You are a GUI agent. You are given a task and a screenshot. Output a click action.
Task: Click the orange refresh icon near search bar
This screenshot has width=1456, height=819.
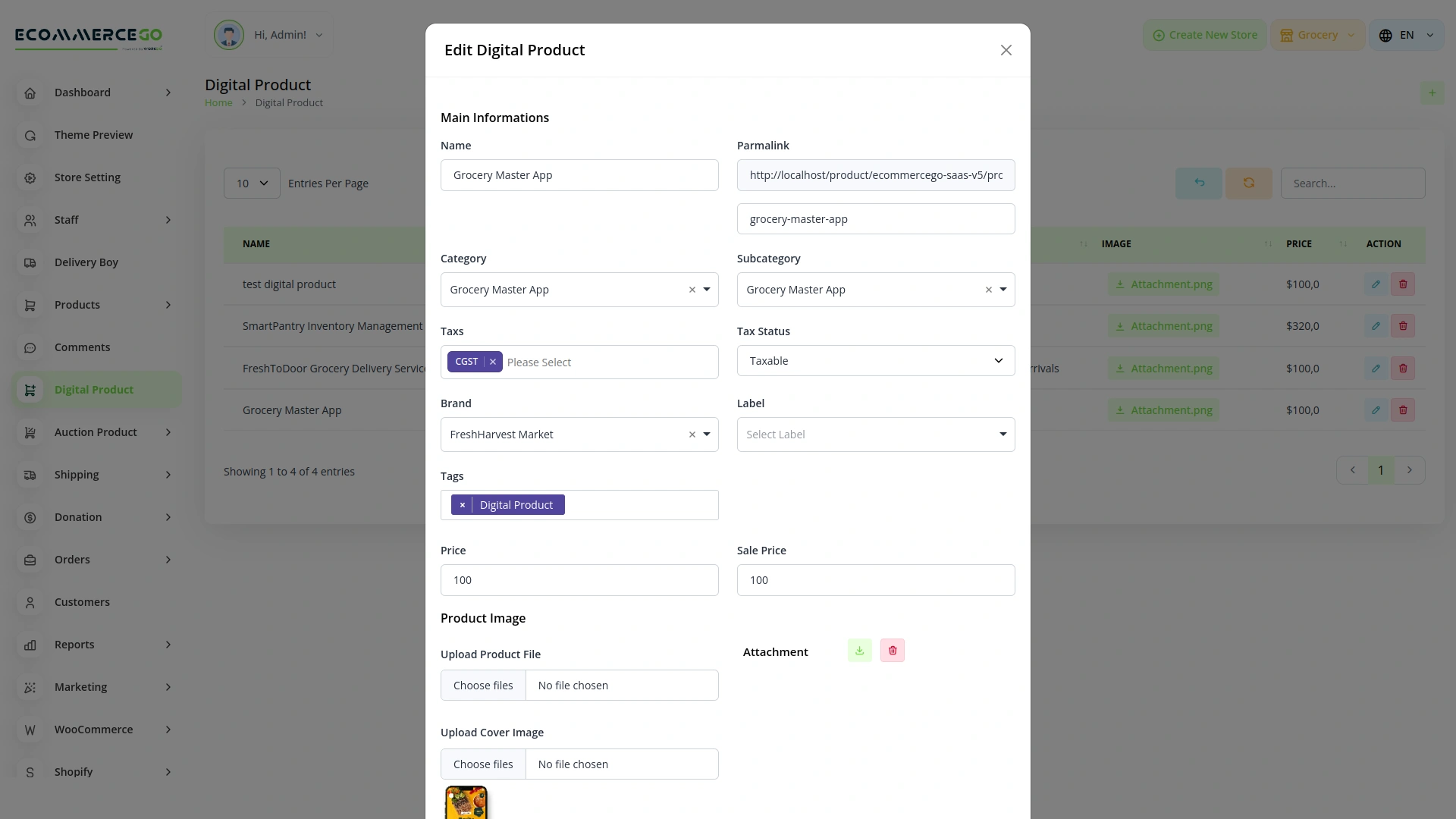1248,183
